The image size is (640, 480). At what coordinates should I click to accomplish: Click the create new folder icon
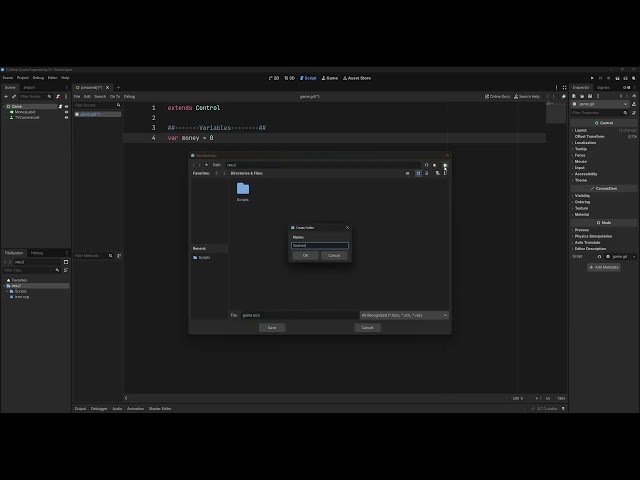tap(445, 165)
